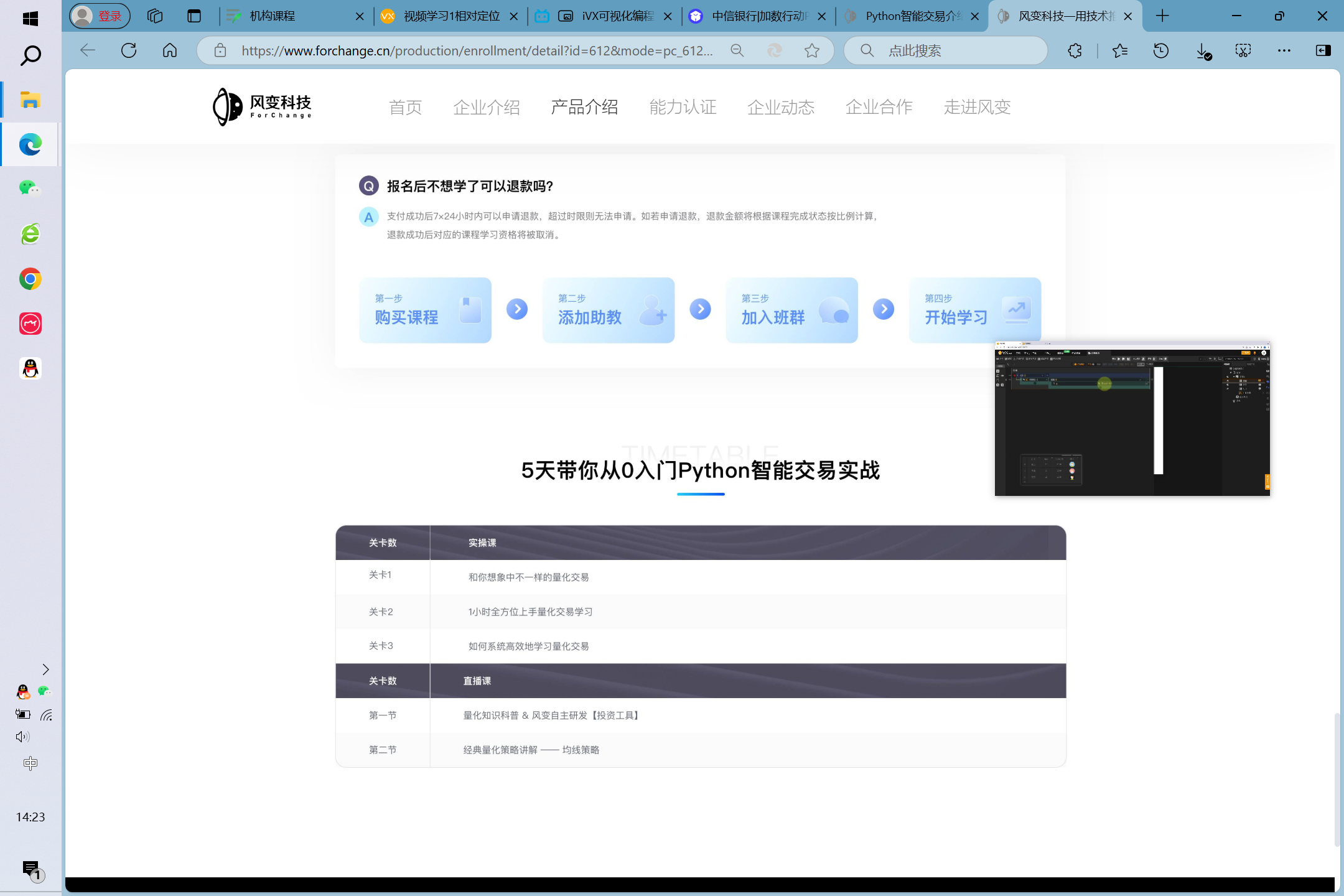Close the 风变科技 active tab
1344x896 pixels.
point(1128,17)
